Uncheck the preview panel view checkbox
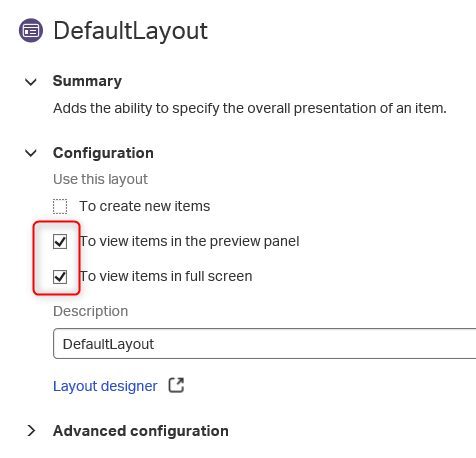Image resolution: width=476 pixels, height=458 pixels. pos(60,241)
